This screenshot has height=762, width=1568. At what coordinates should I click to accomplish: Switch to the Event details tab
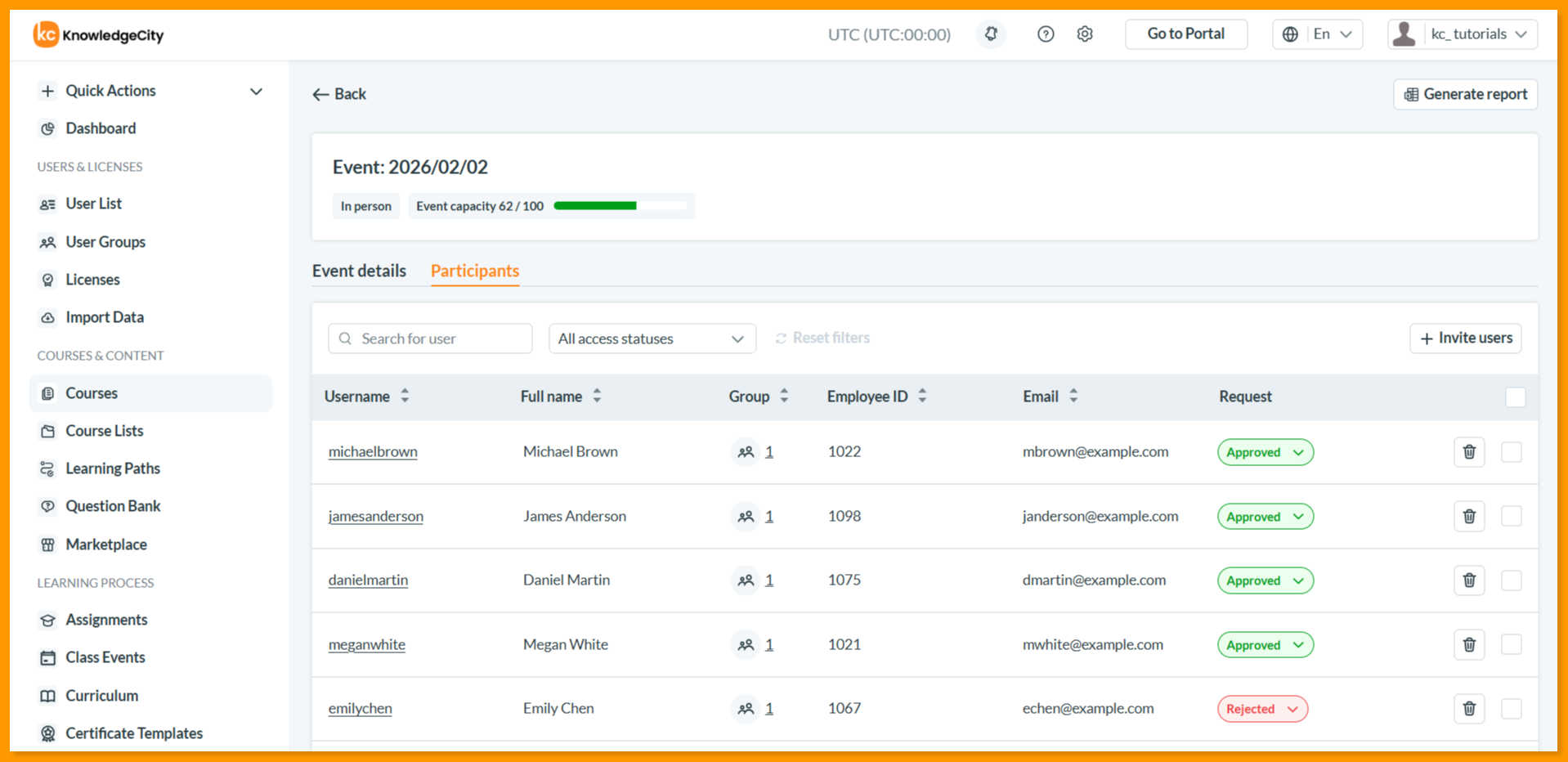coord(359,271)
